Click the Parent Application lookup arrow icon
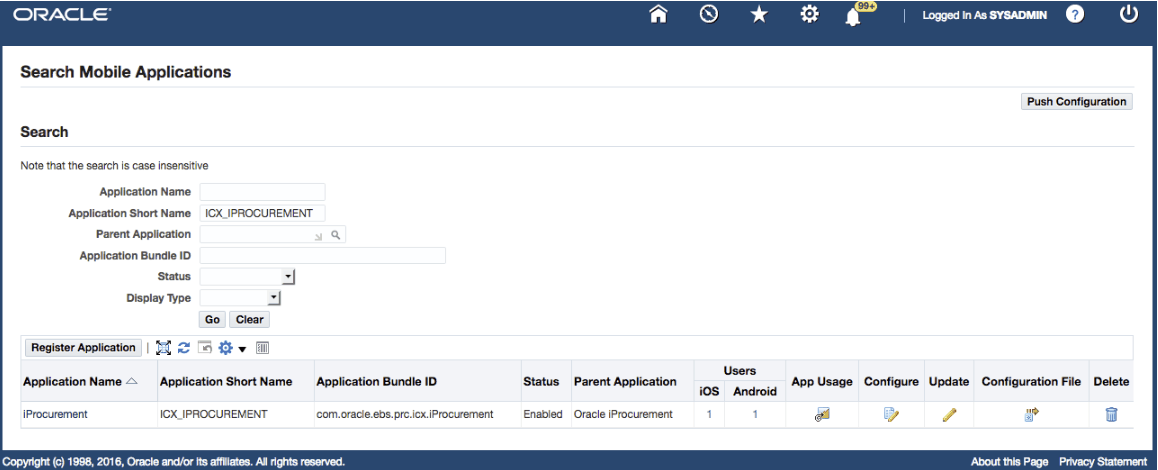This screenshot has height=470, width=1158. pos(319,236)
